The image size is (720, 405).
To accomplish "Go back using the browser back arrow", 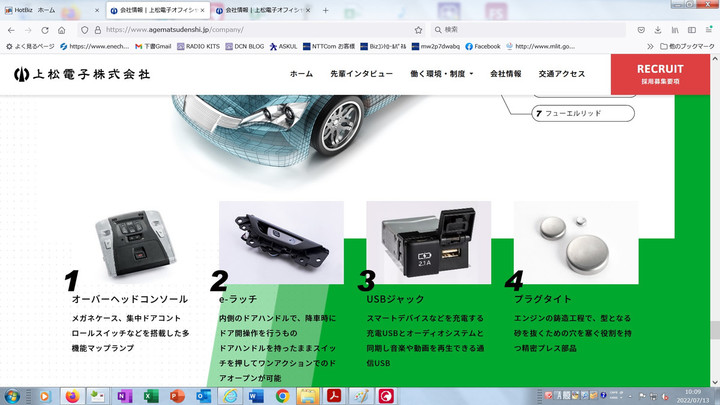I will pyautogui.click(x=11, y=30).
